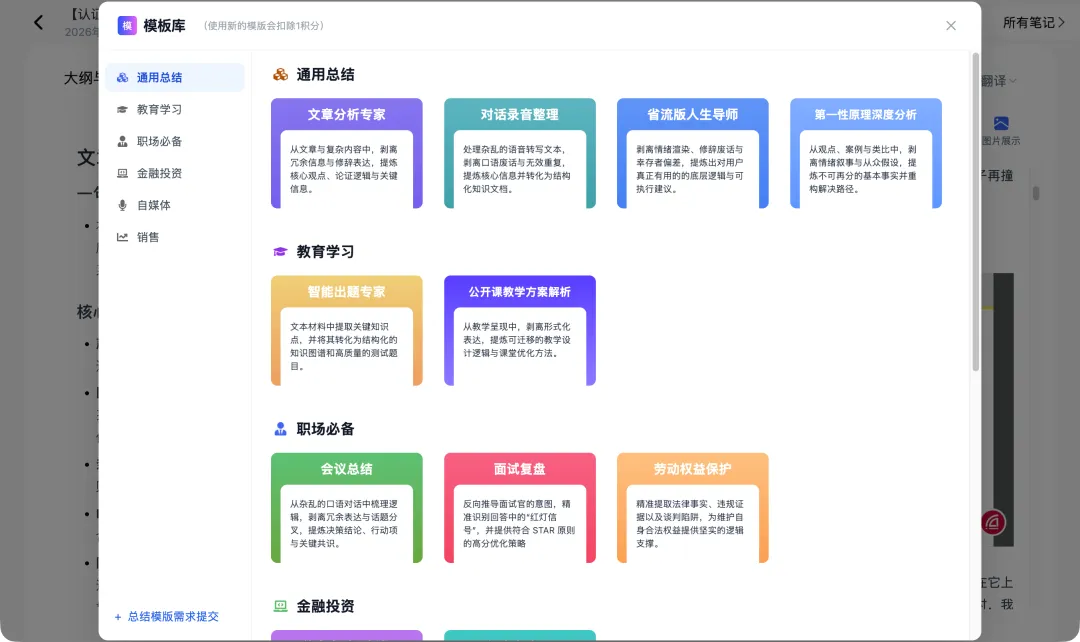
Task: Click the back arrow in top-left corner
Action: click(x=38, y=22)
